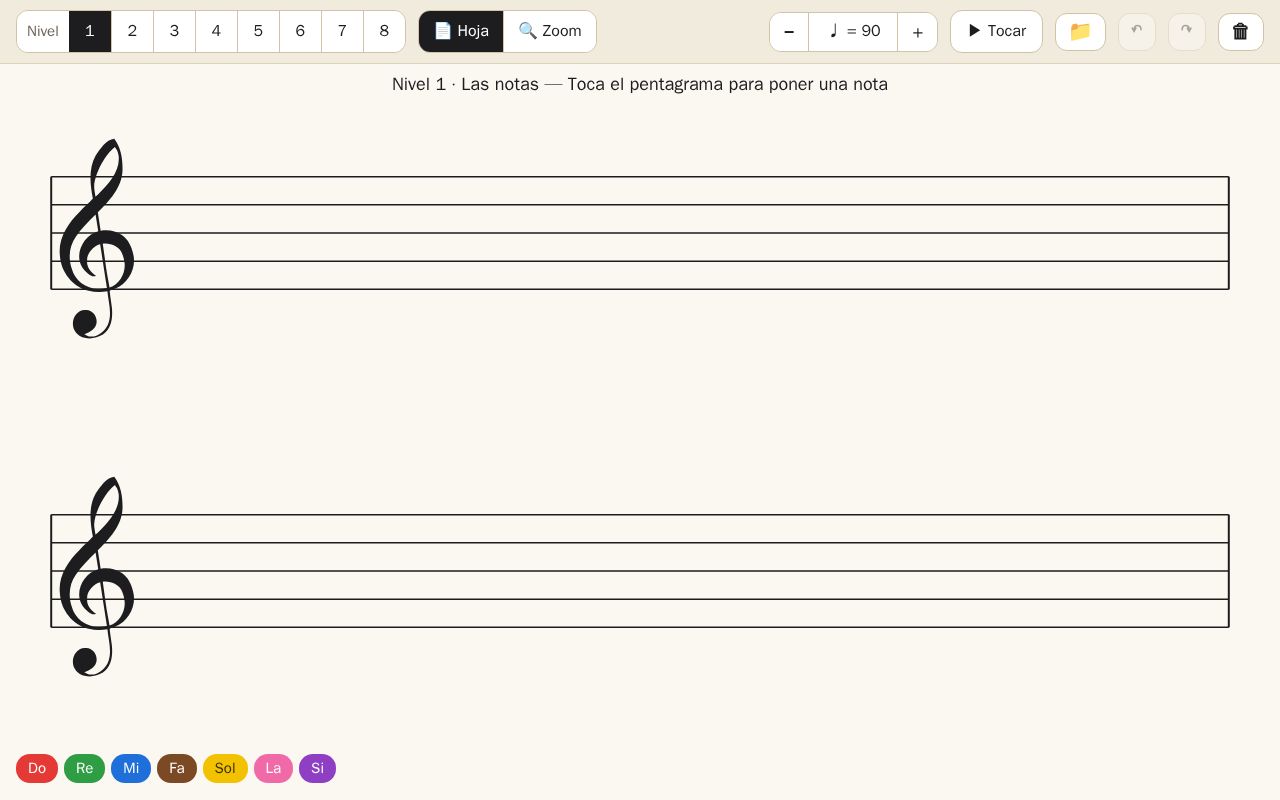Select level 2
Screen dimensions: 1280x800
coord(132,32)
